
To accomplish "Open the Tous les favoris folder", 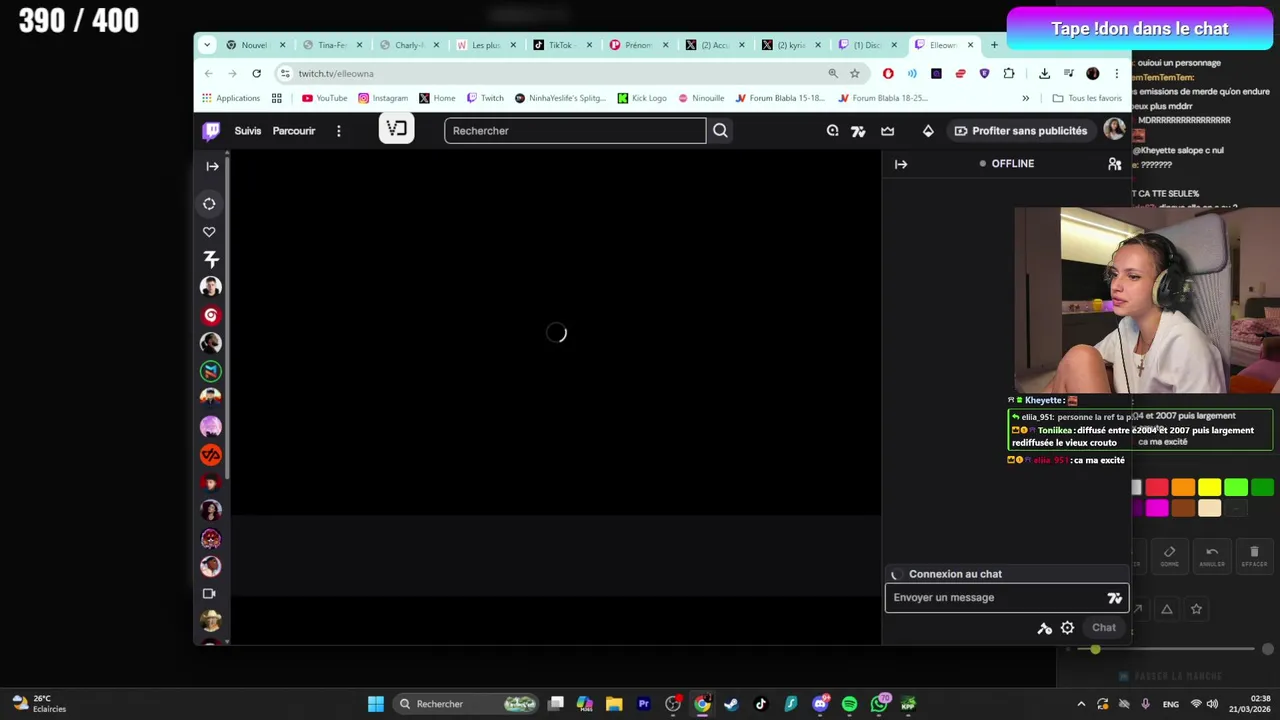I will pyautogui.click(x=1087, y=98).
